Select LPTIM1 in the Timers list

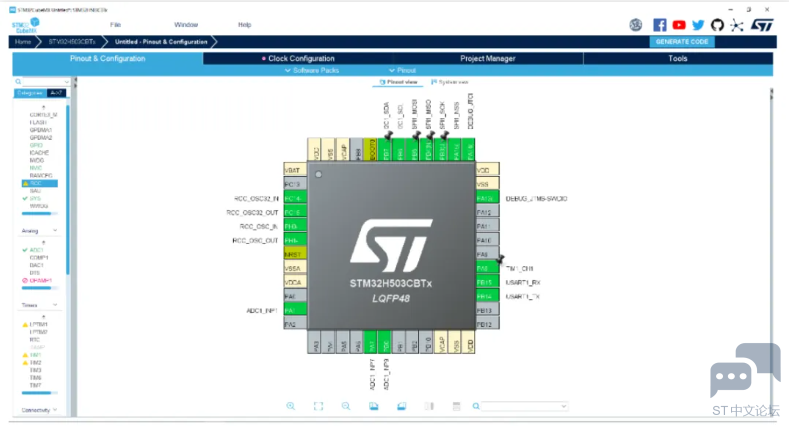pyautogui.click(x=38, y=324)
